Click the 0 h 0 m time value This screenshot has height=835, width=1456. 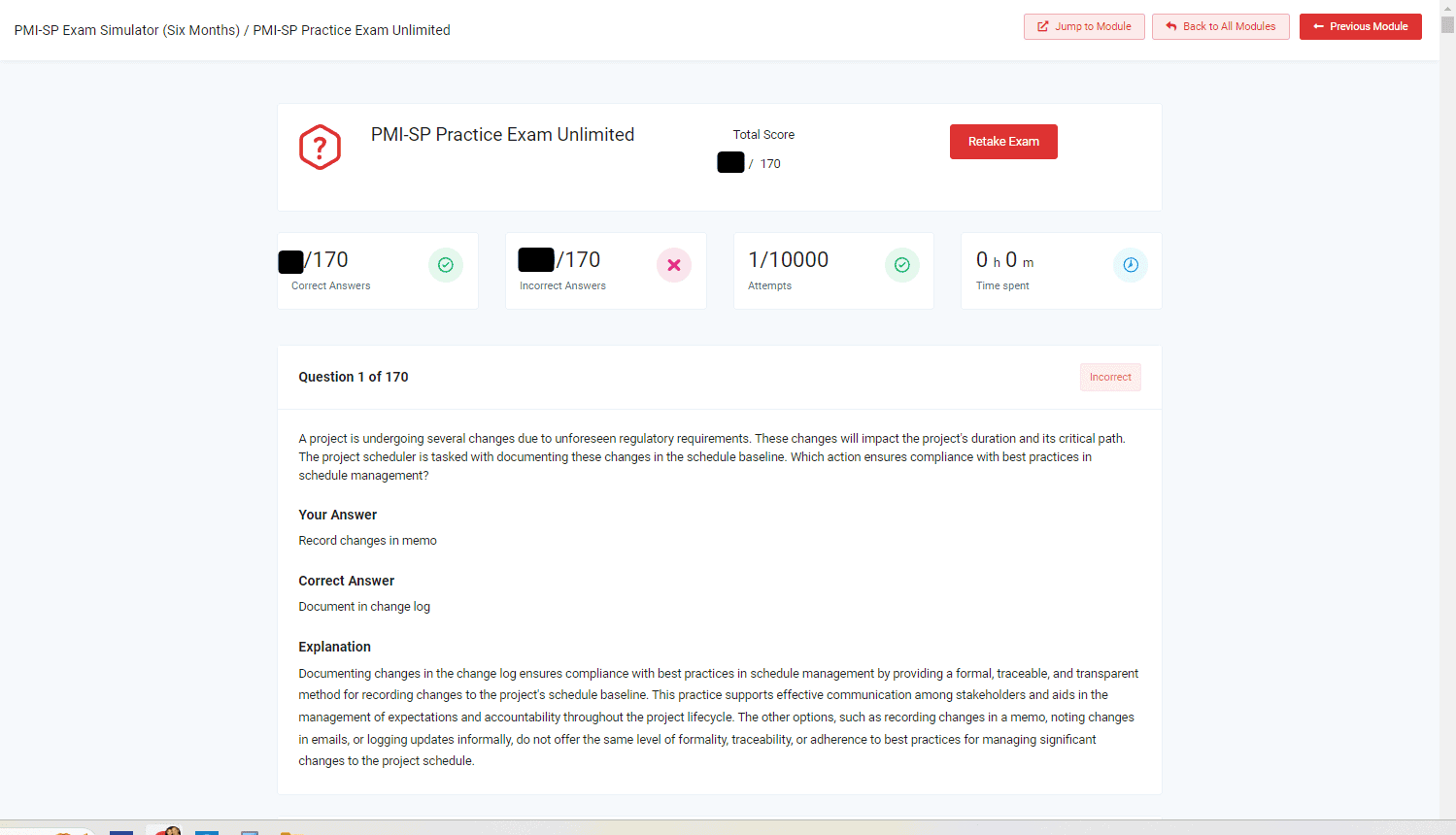(x=1004, y=260)
